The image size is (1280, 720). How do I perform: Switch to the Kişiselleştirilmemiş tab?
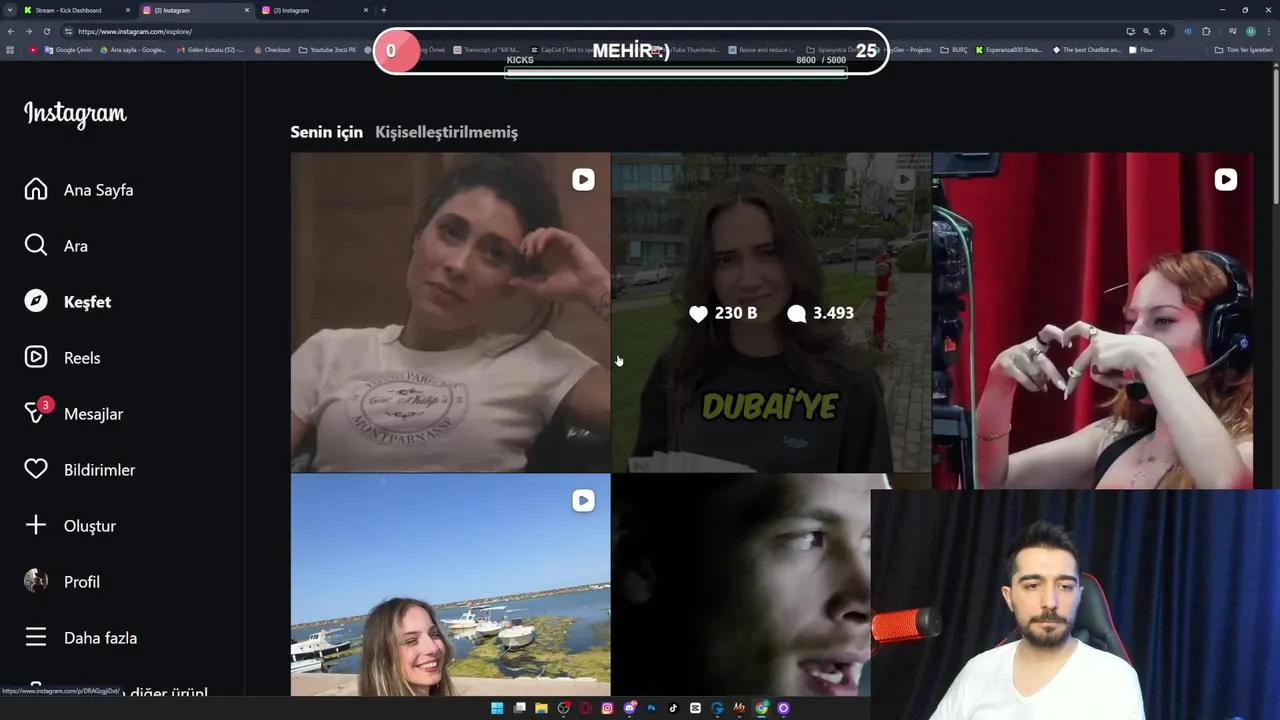pos(446,132)
